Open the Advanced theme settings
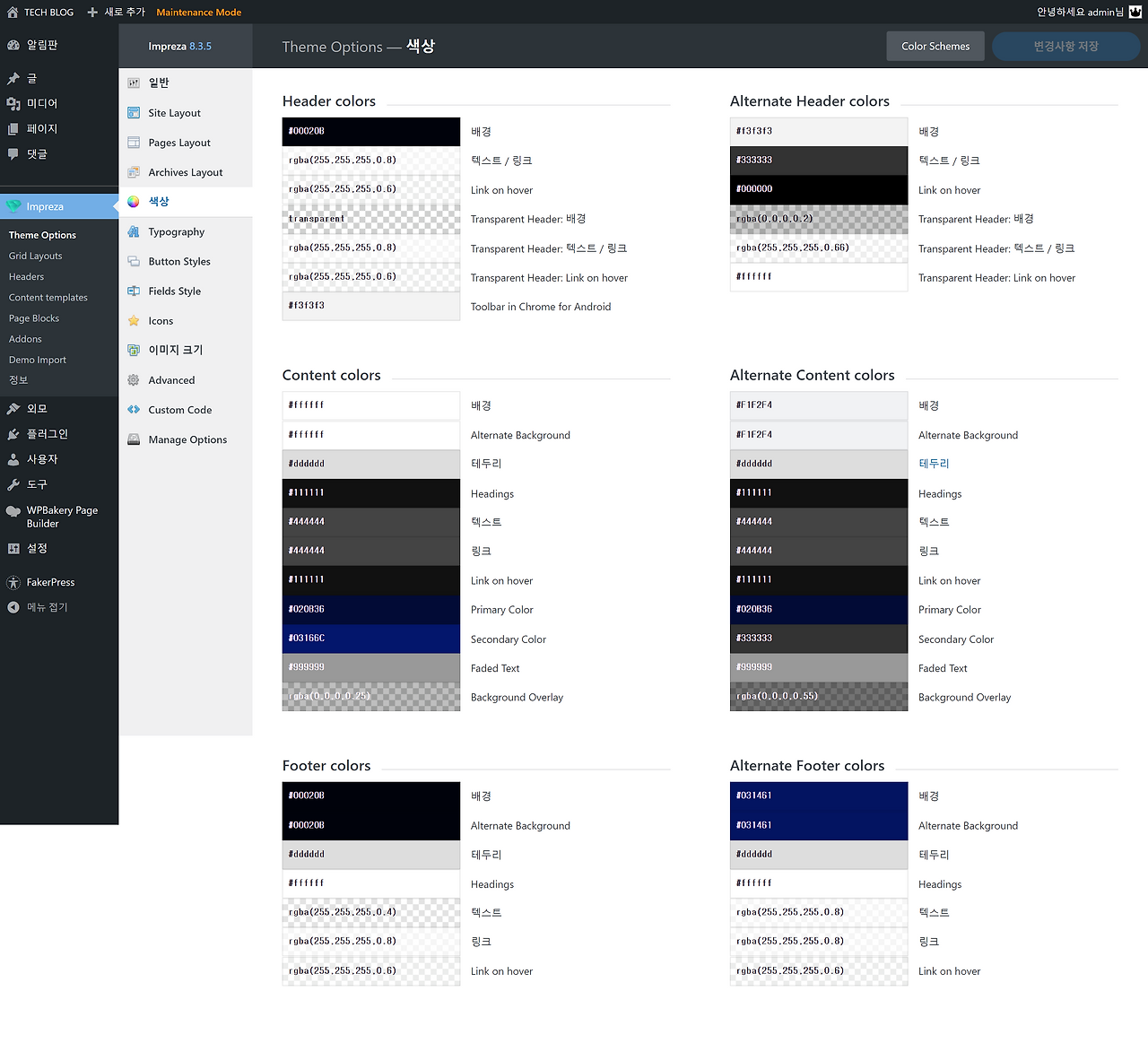 (171, 379)
